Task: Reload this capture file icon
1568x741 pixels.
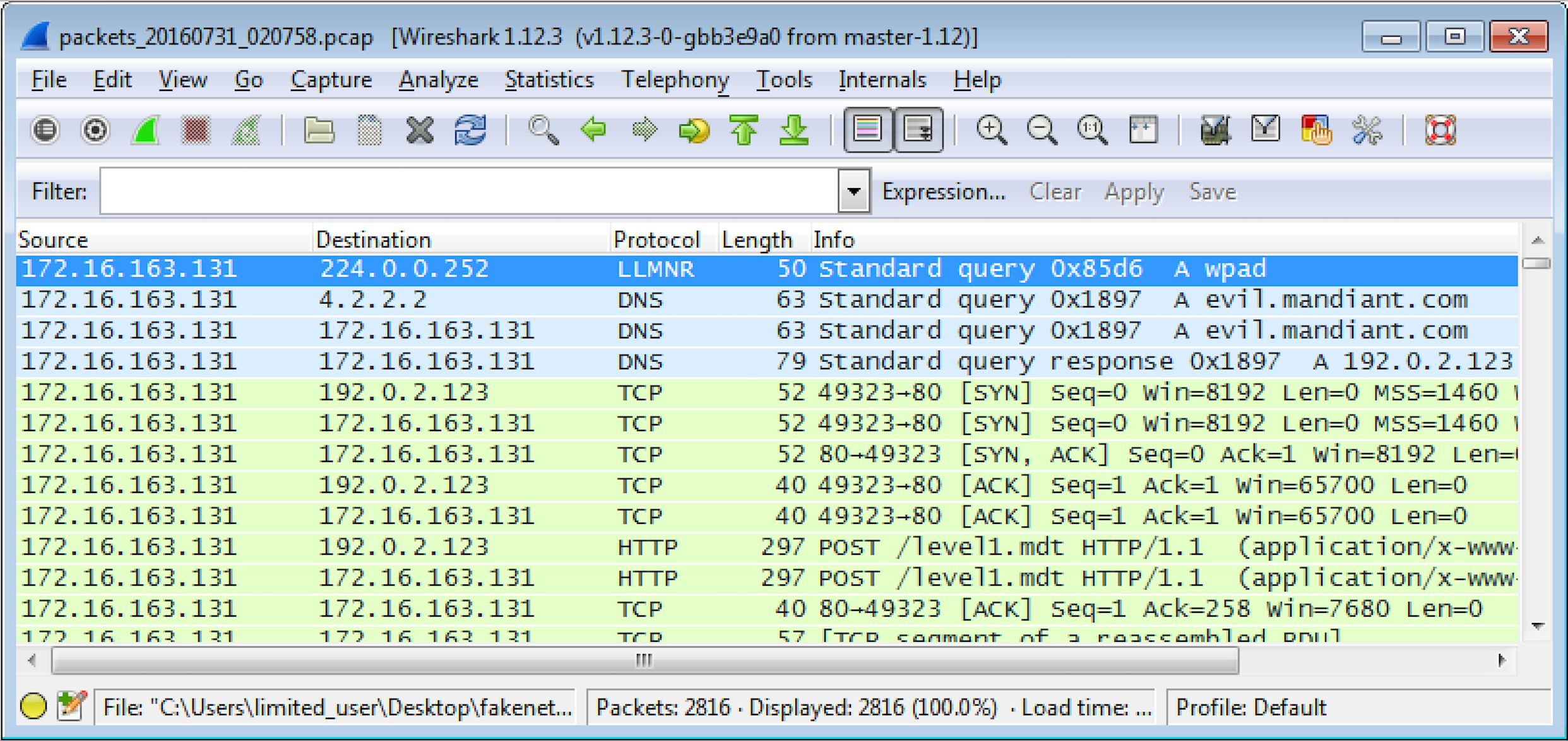Action: point(470,130)
